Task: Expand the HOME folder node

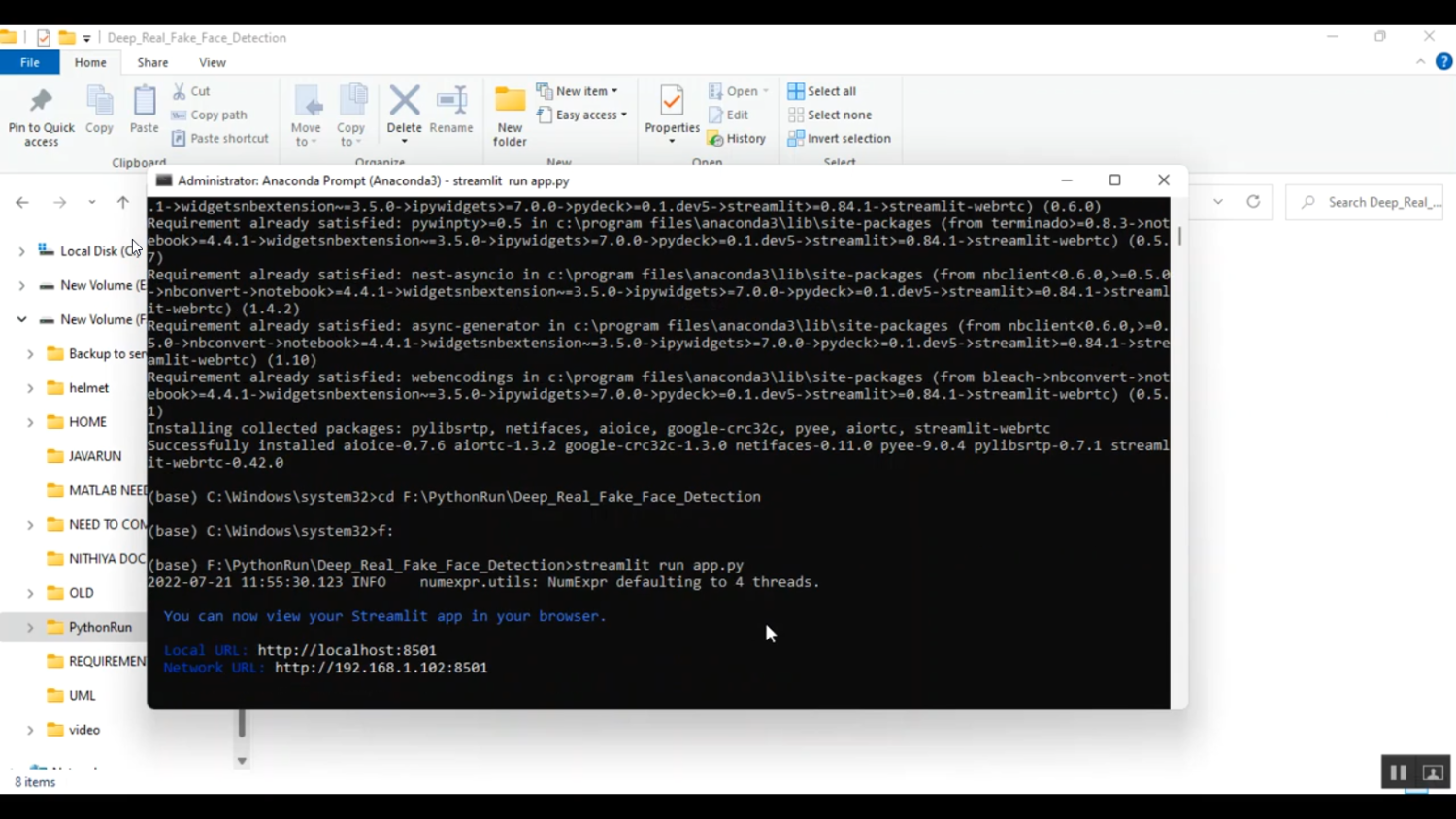Action: tap(30, 422)
